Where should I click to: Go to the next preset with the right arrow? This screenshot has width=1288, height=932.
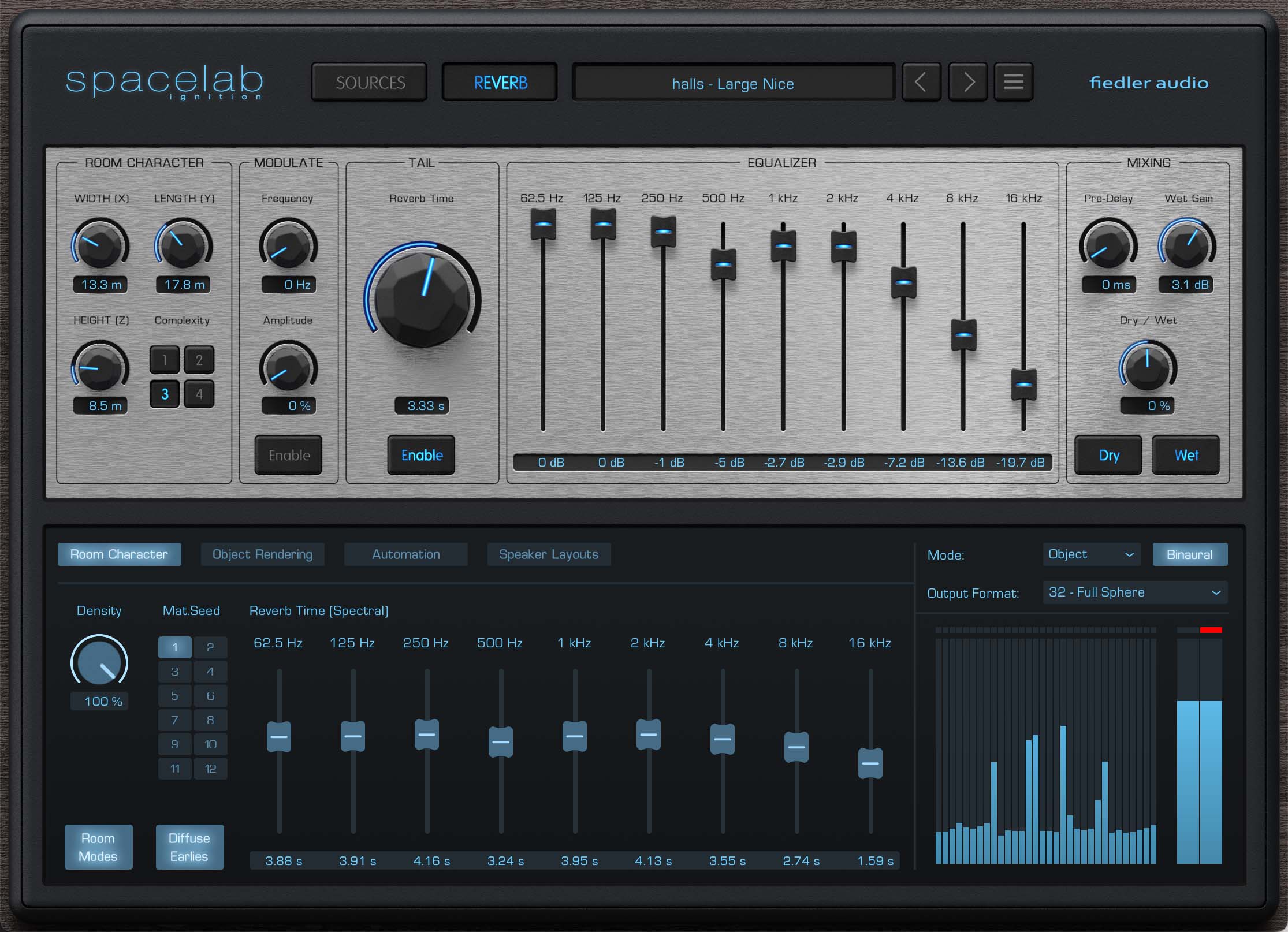(967, 81)
